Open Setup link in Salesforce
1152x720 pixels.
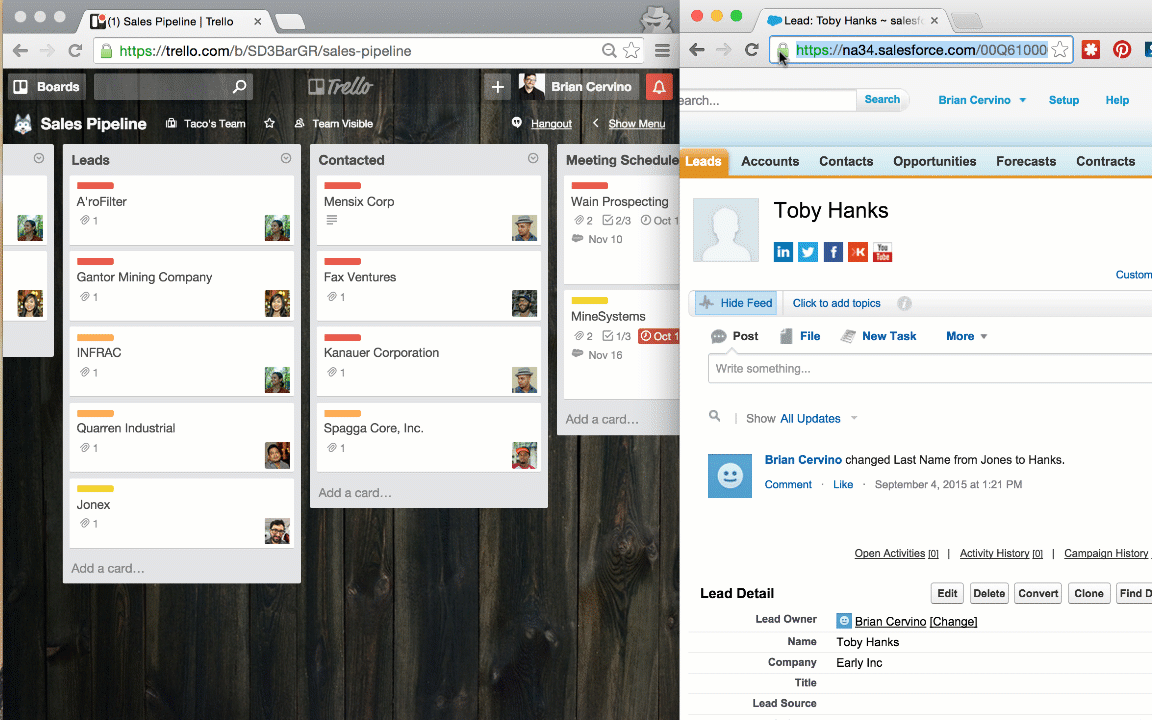click(1064, 100)
